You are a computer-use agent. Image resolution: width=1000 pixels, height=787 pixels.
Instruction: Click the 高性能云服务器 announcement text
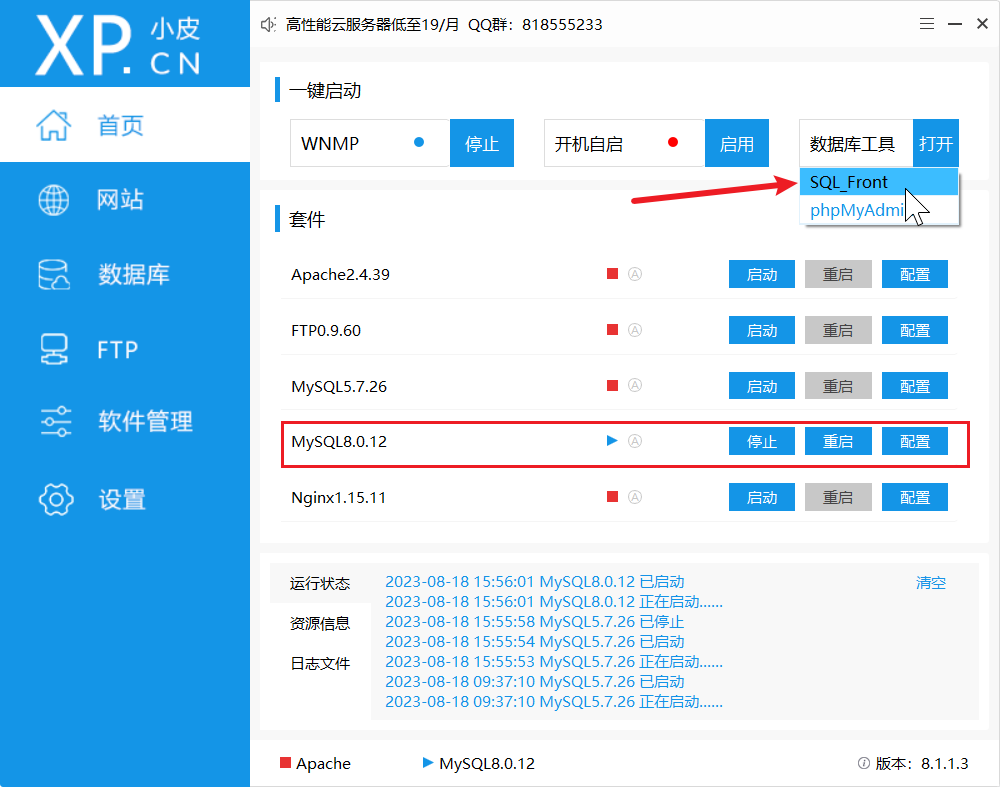coord(444,25)
